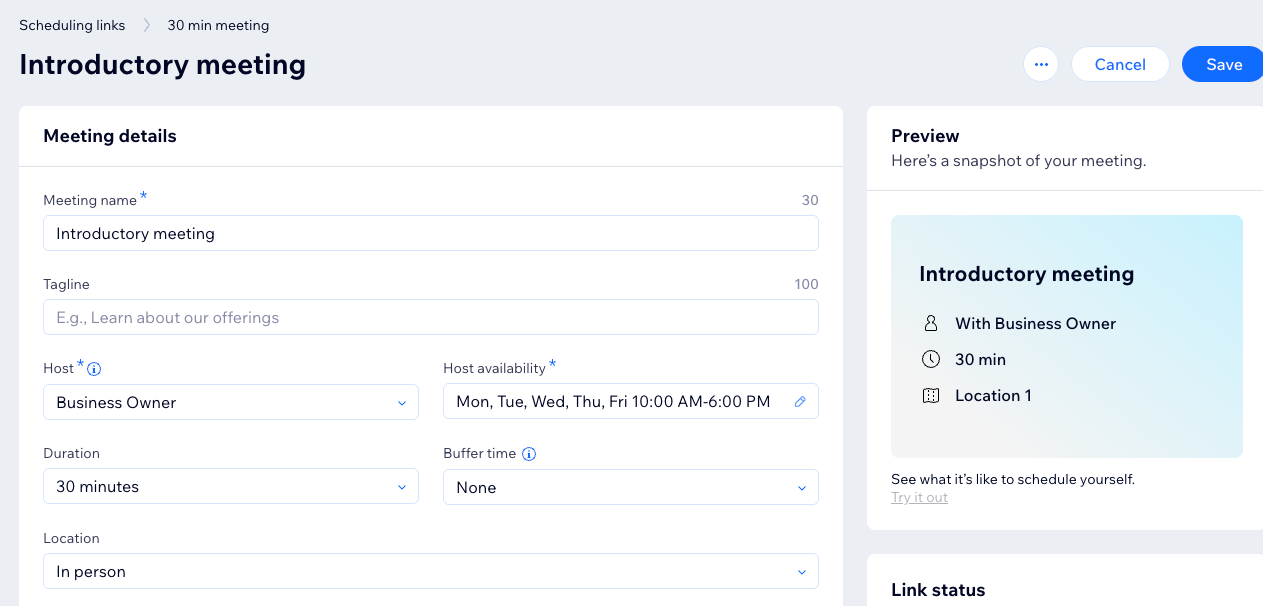Select the 30 min meeting breadcrumb
The width and height of the screenshot is (1263, 606).
click(218, 25)
